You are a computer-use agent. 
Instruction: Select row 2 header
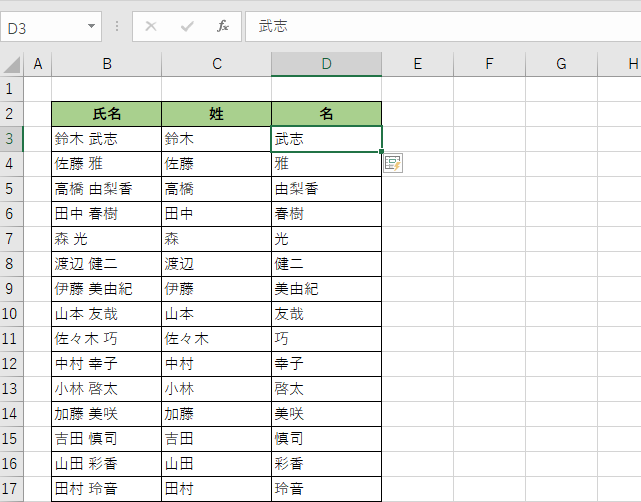(11, 114)
